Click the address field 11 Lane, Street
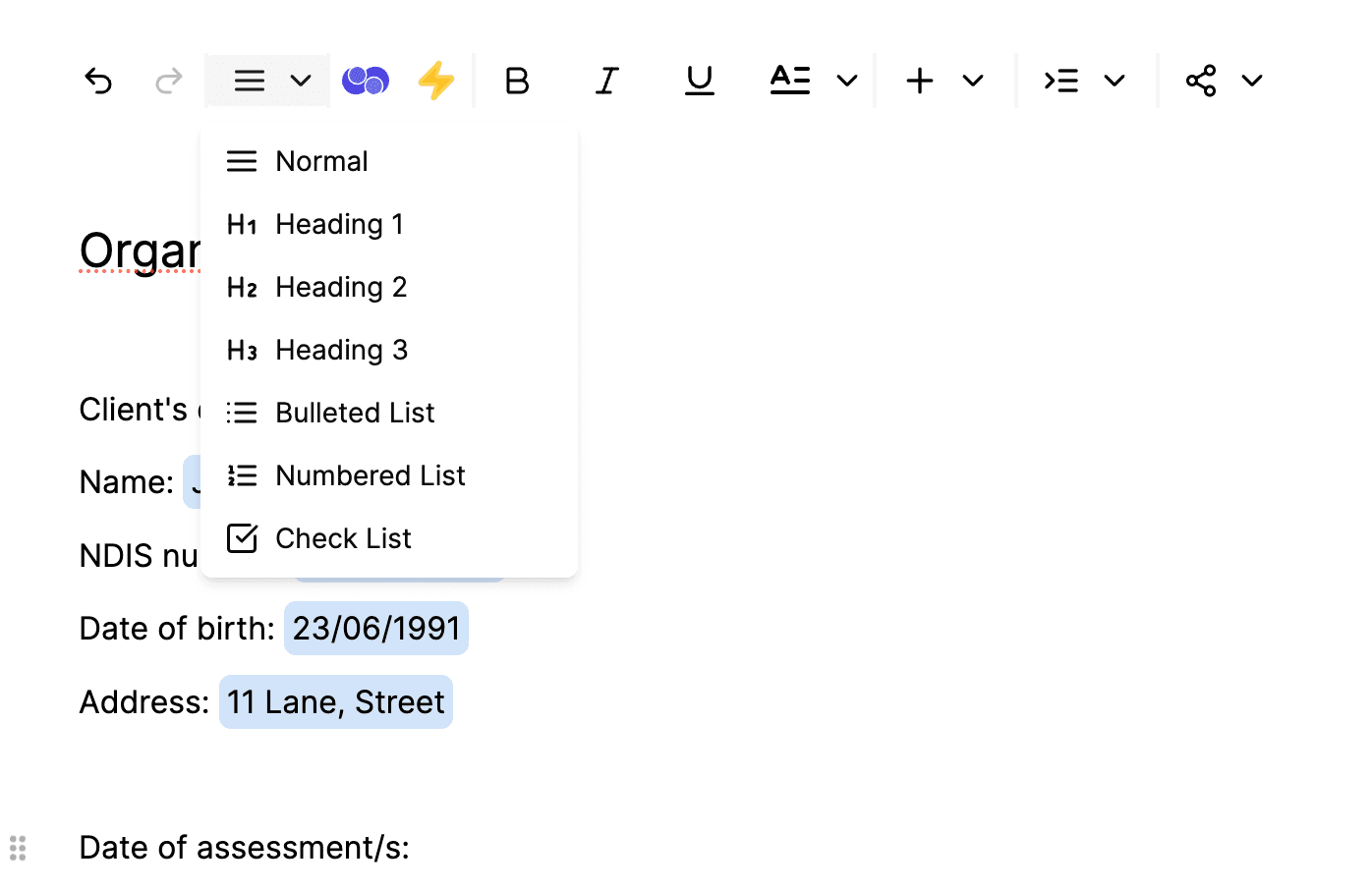The width and height of the screenshot is (1372, 890). (x=336, y=702)
